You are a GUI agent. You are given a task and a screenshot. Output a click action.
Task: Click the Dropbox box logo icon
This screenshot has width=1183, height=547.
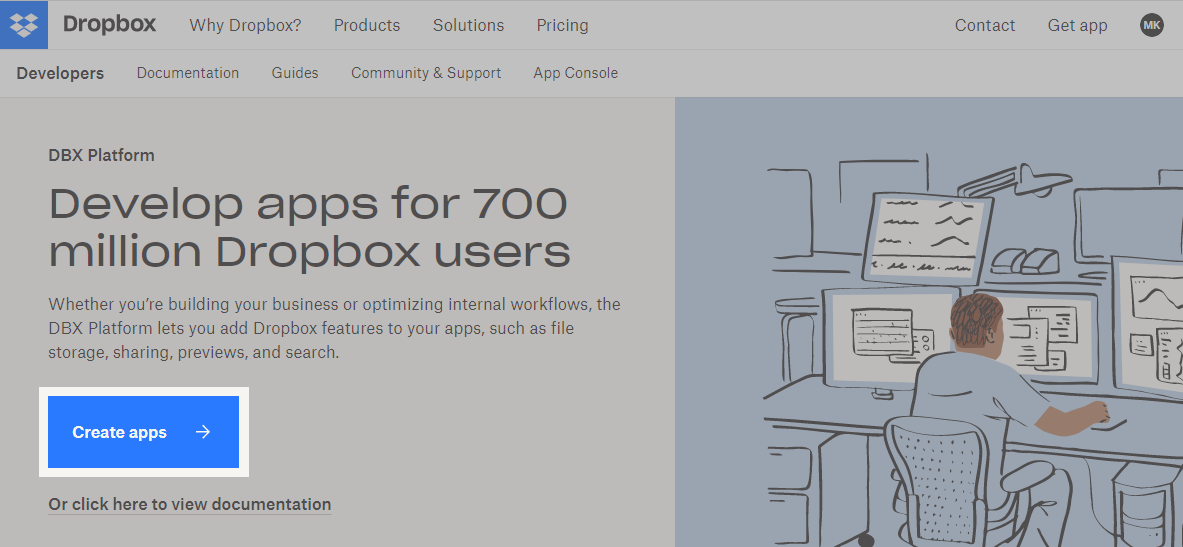click(24, 24)
